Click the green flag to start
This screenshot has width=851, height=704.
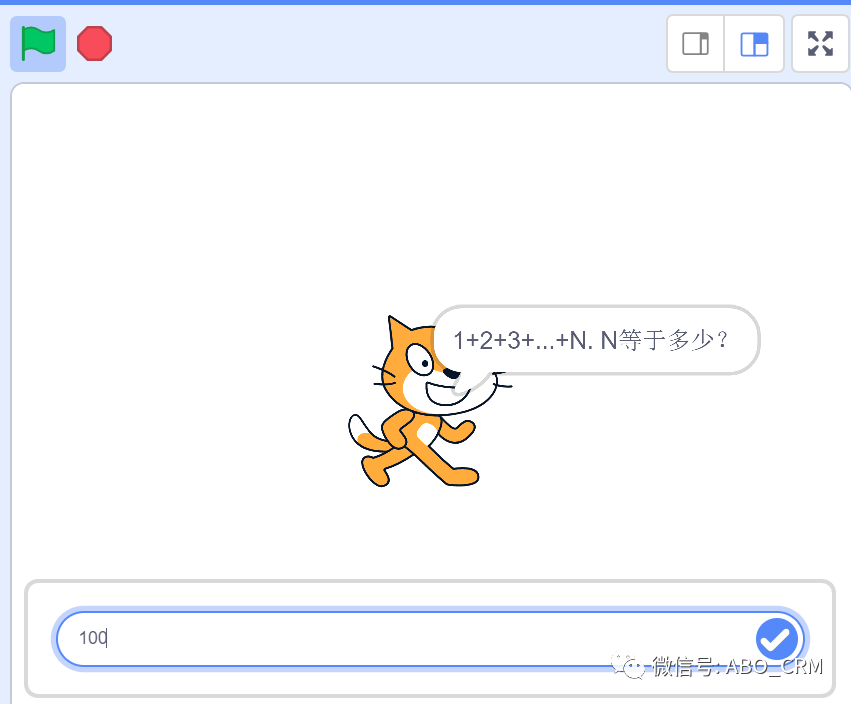pos(38,44)
